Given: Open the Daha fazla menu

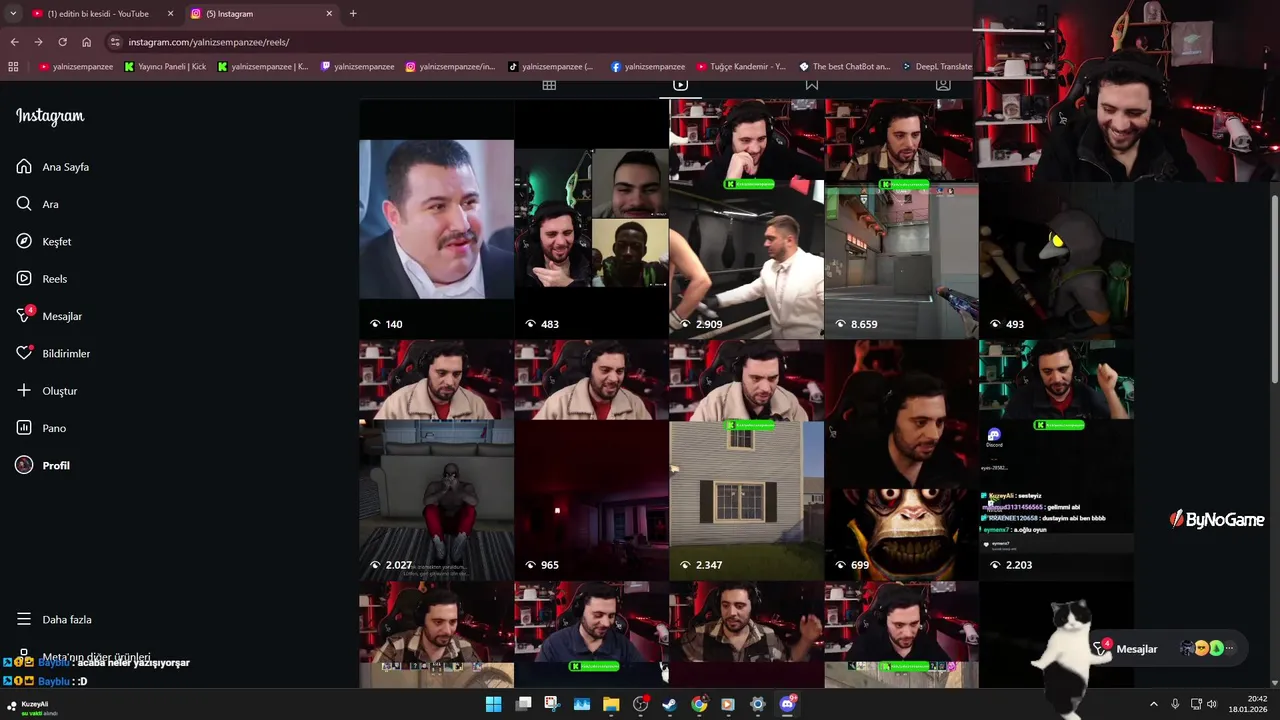Looking at the screenshot, I should point(54,620).
